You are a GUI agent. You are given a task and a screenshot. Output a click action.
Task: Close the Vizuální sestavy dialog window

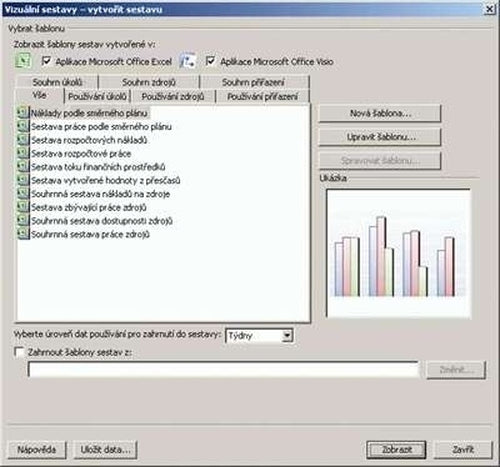[x=489, y=9]
